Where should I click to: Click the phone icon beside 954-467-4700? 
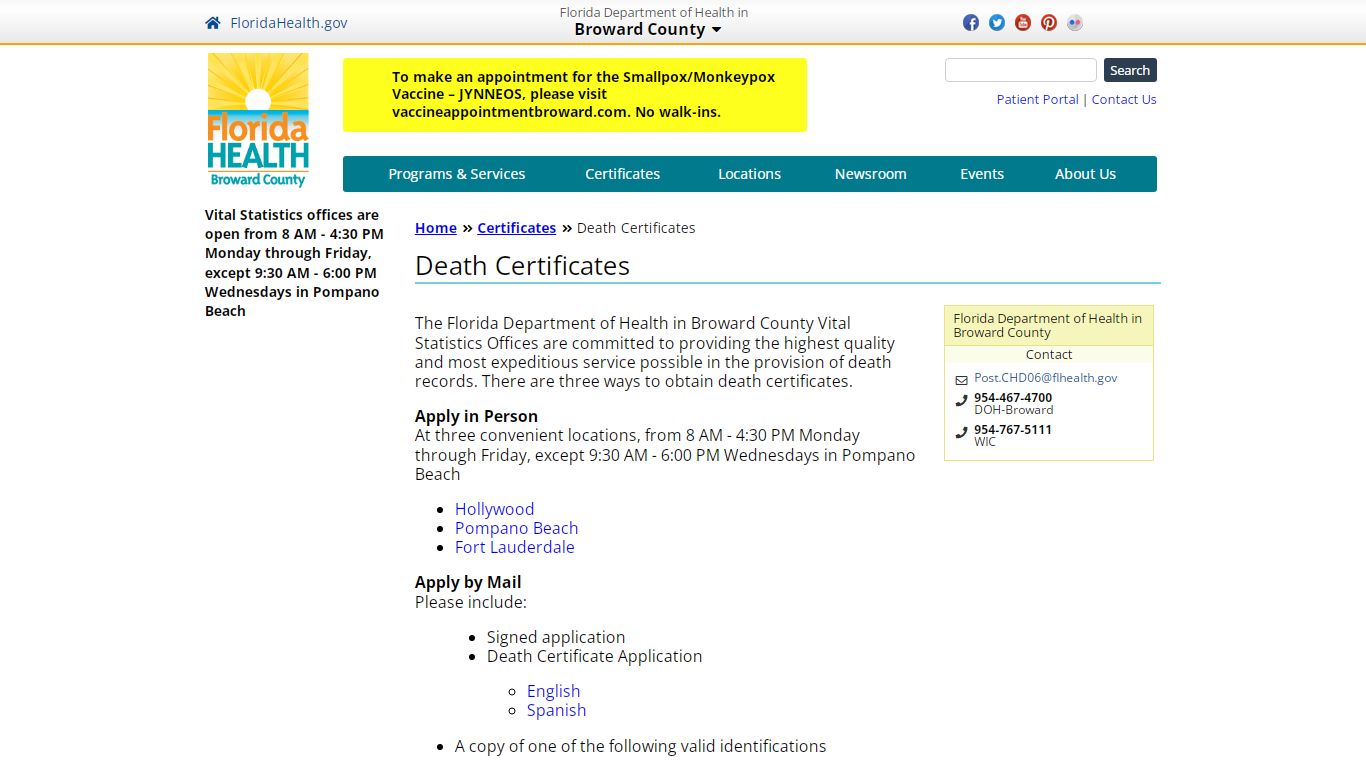(961, 400)
